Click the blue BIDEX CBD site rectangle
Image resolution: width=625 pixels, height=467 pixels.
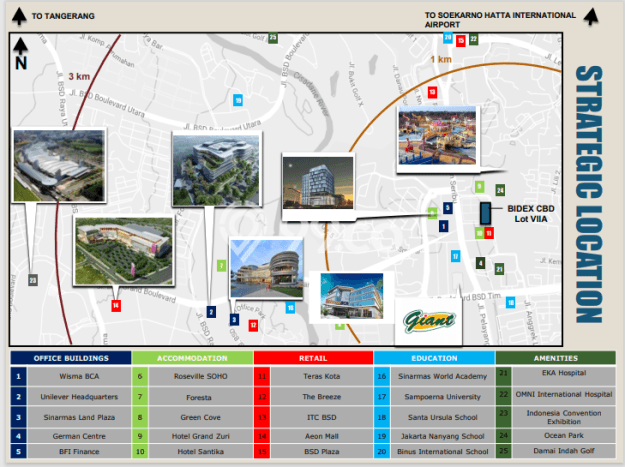485,213
